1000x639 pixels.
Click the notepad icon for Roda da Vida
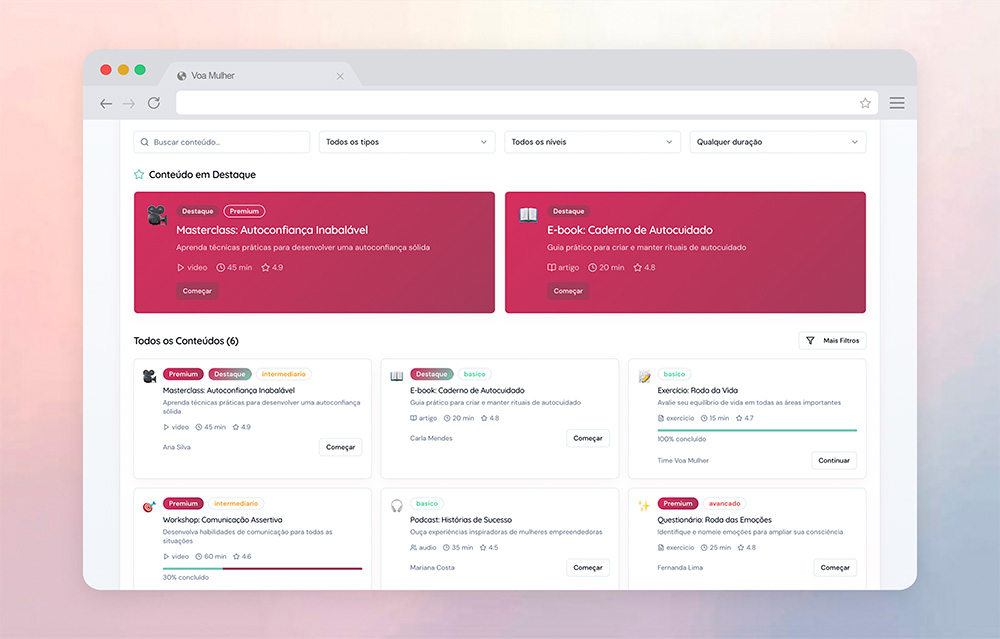click(645, 377)
